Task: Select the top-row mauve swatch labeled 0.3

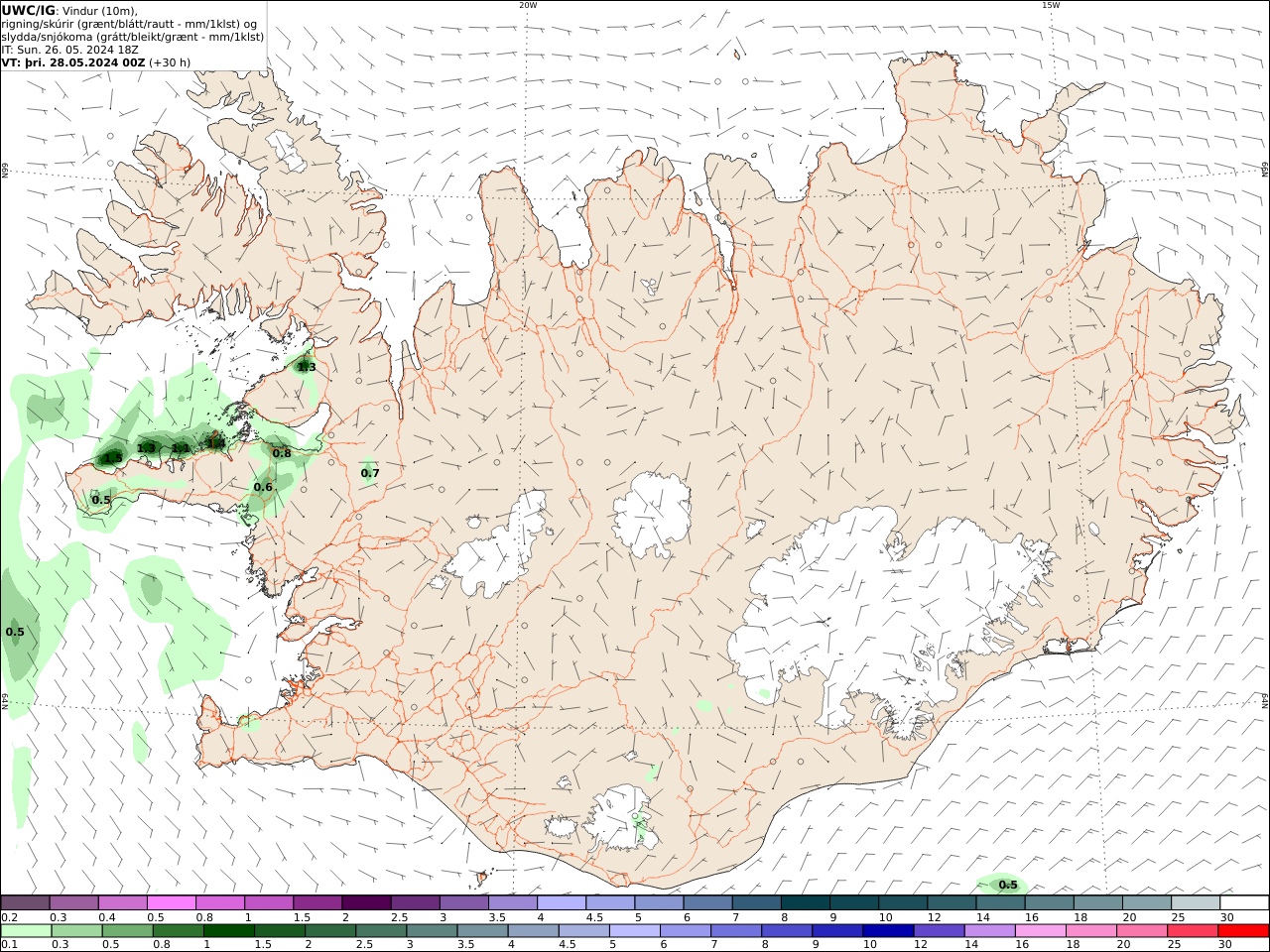Action: click(x=74, y=902)
